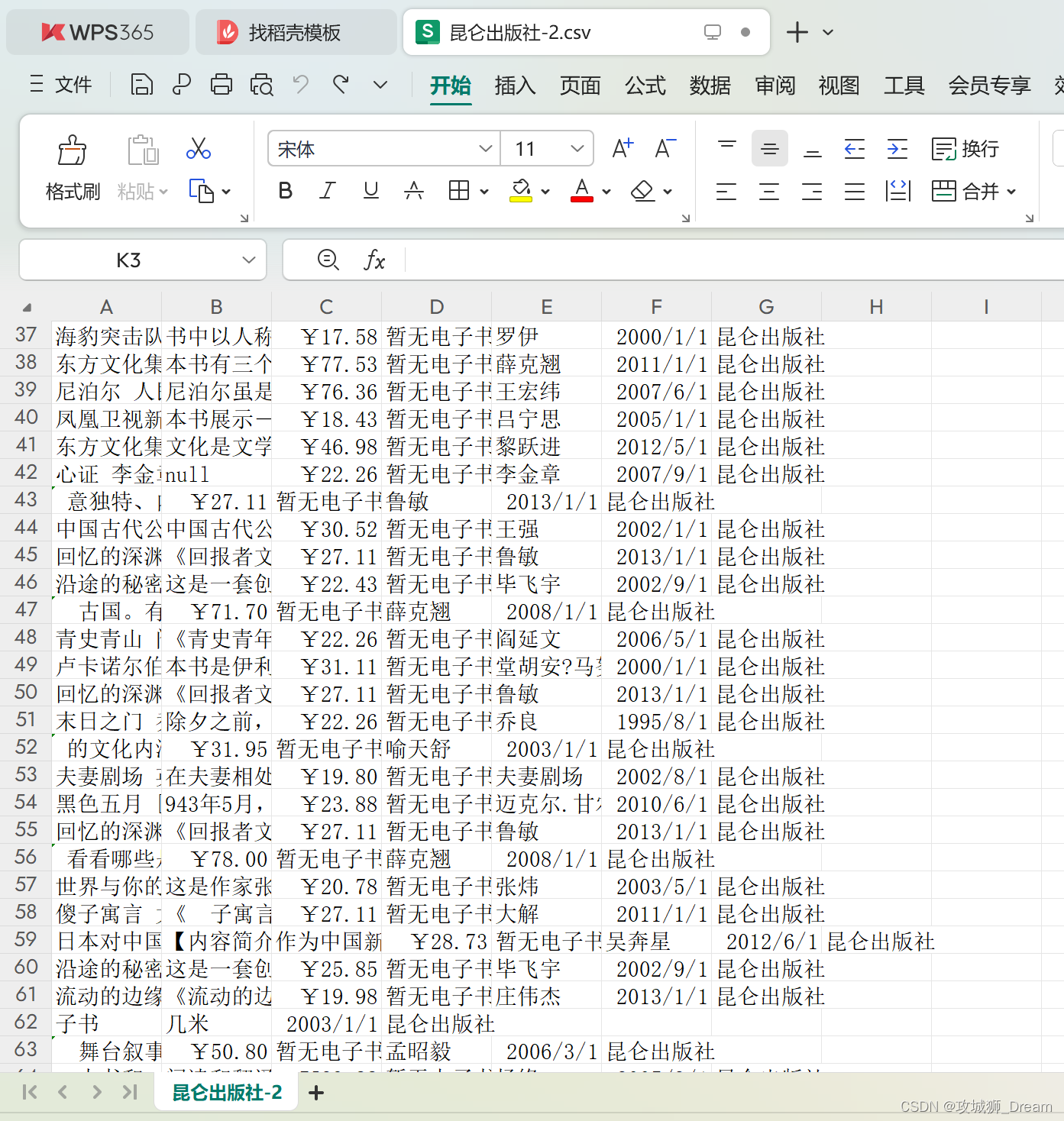Image resolution: width=1064 pixels, height=1121 pixels.
Task: Switch to the 页面 tab
Action: click(580, 85)
